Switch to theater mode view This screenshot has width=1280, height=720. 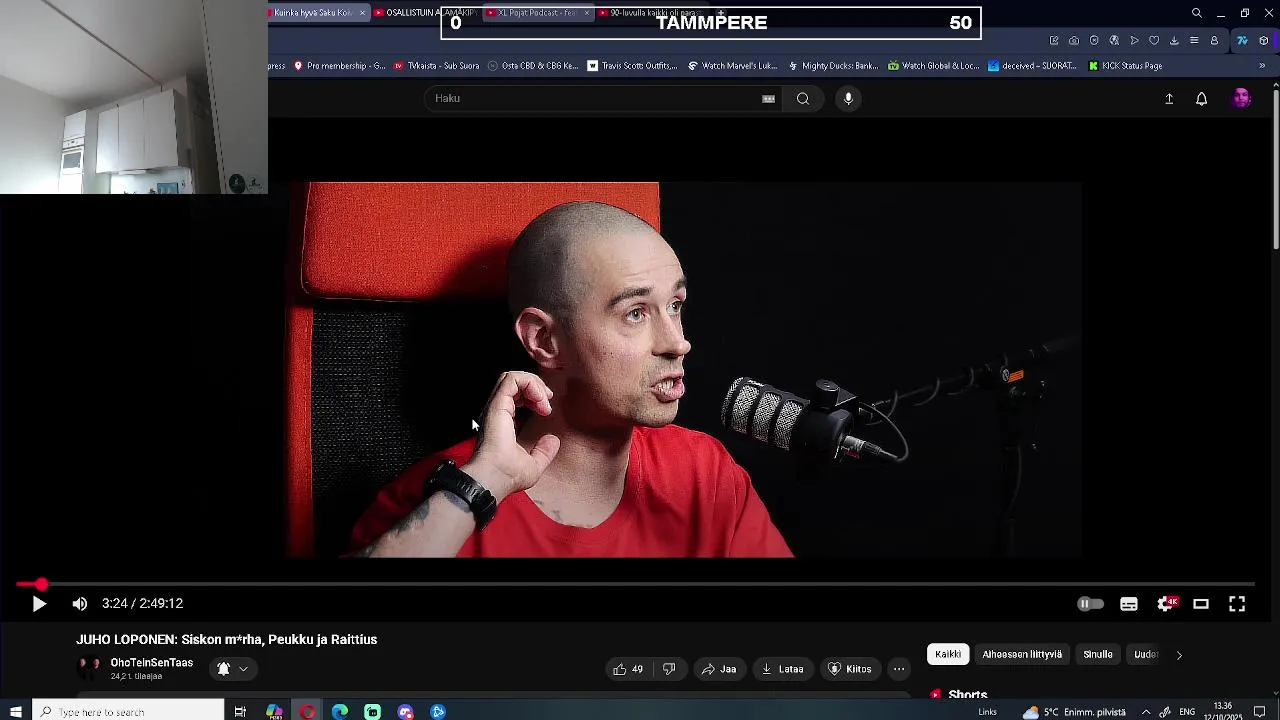pyautogui.click(x=1201, y=604)
